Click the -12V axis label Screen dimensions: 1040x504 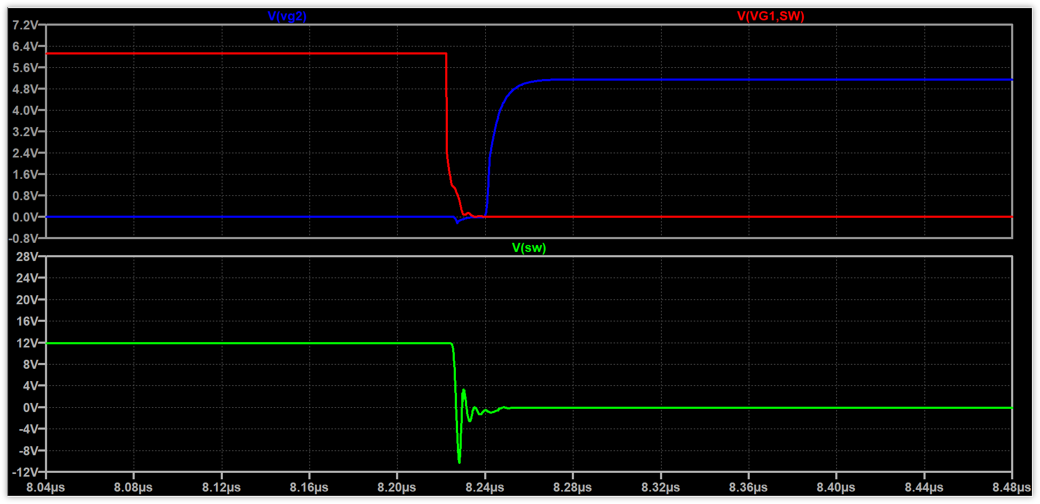pyautogui.click(x=27, y=472)
